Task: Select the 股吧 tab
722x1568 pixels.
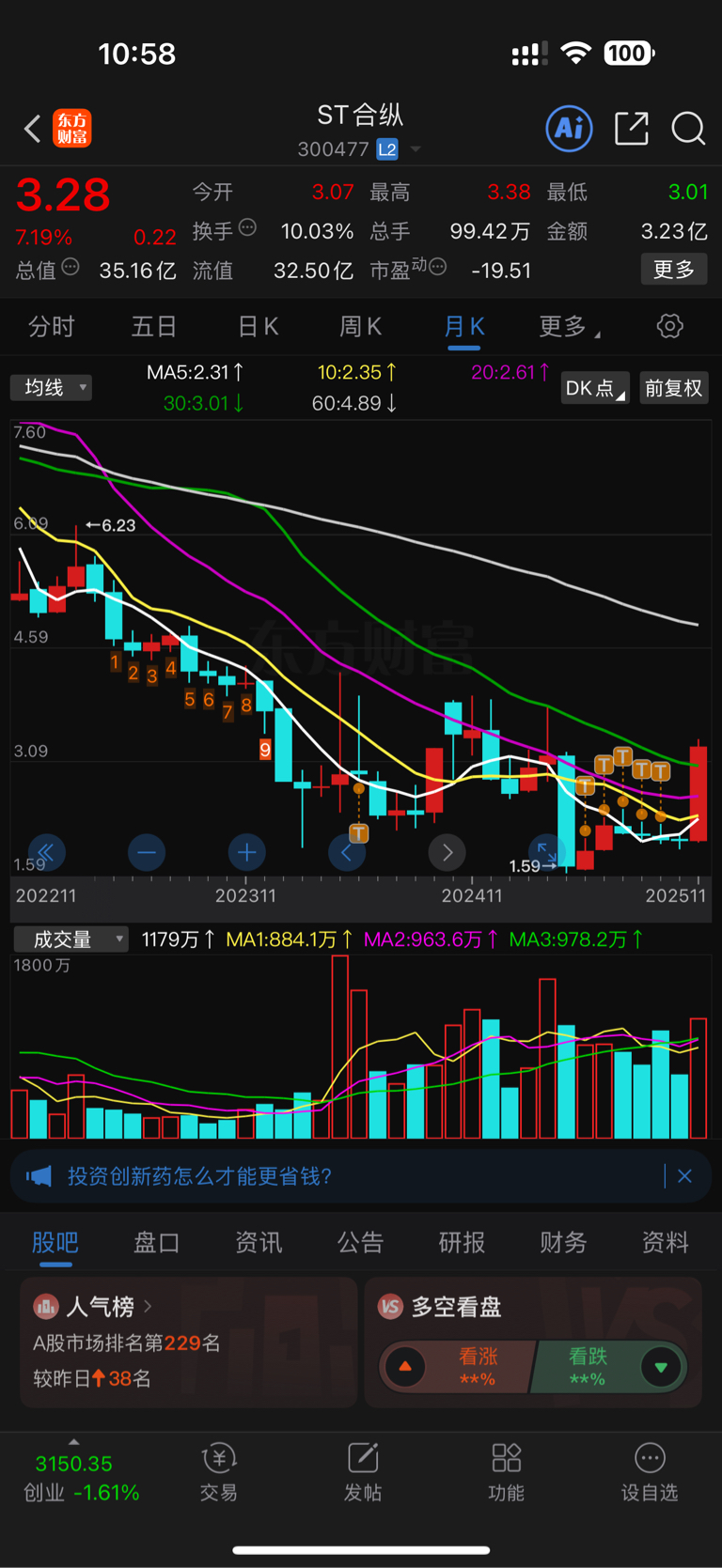Action: tap(55, 1242)
